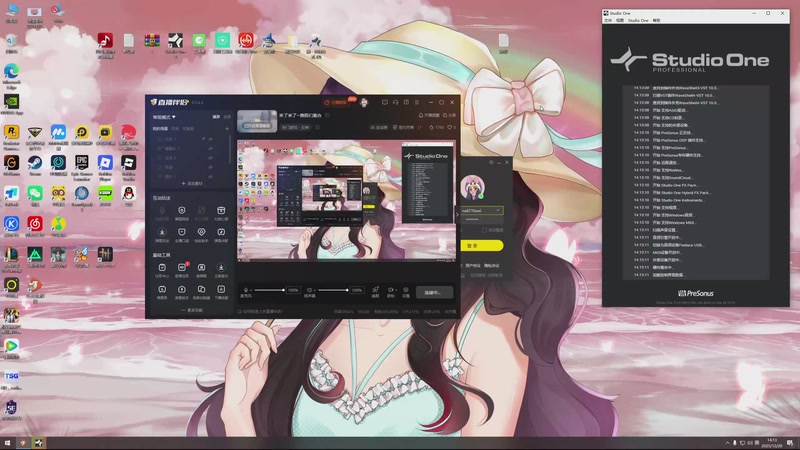800x450 pixels.
Task: Click 添加素材 to add a source
Action: [192, 183]
